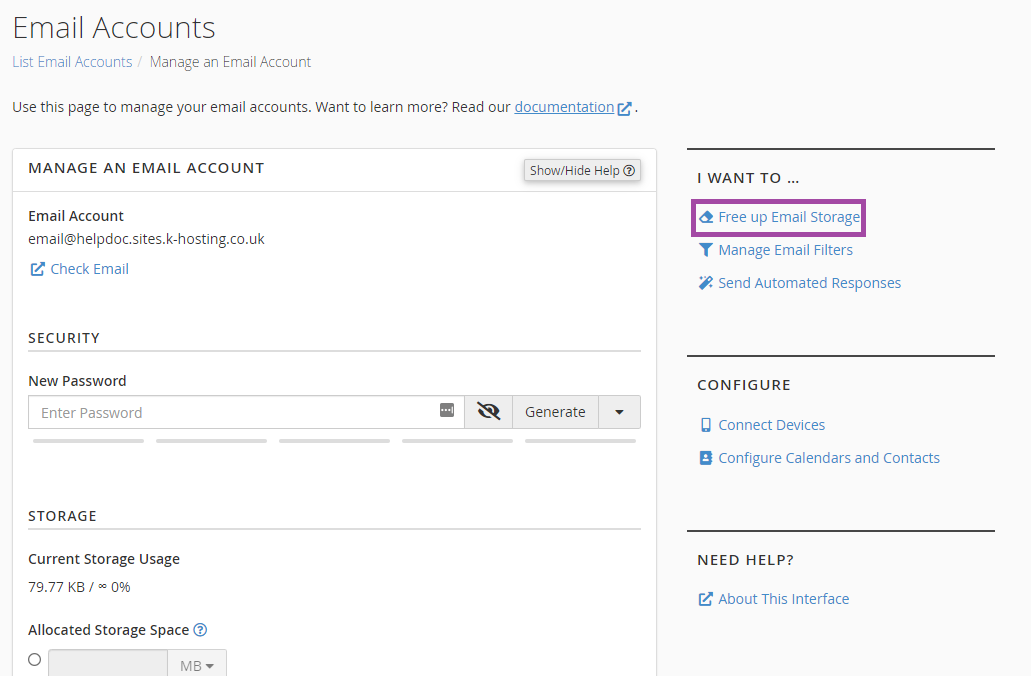Image resolution: width=1031 pixels, height=676 pixels.
Task: Toggle password visibility with the crossed-eye button
Action: click(x=489, y=412)
